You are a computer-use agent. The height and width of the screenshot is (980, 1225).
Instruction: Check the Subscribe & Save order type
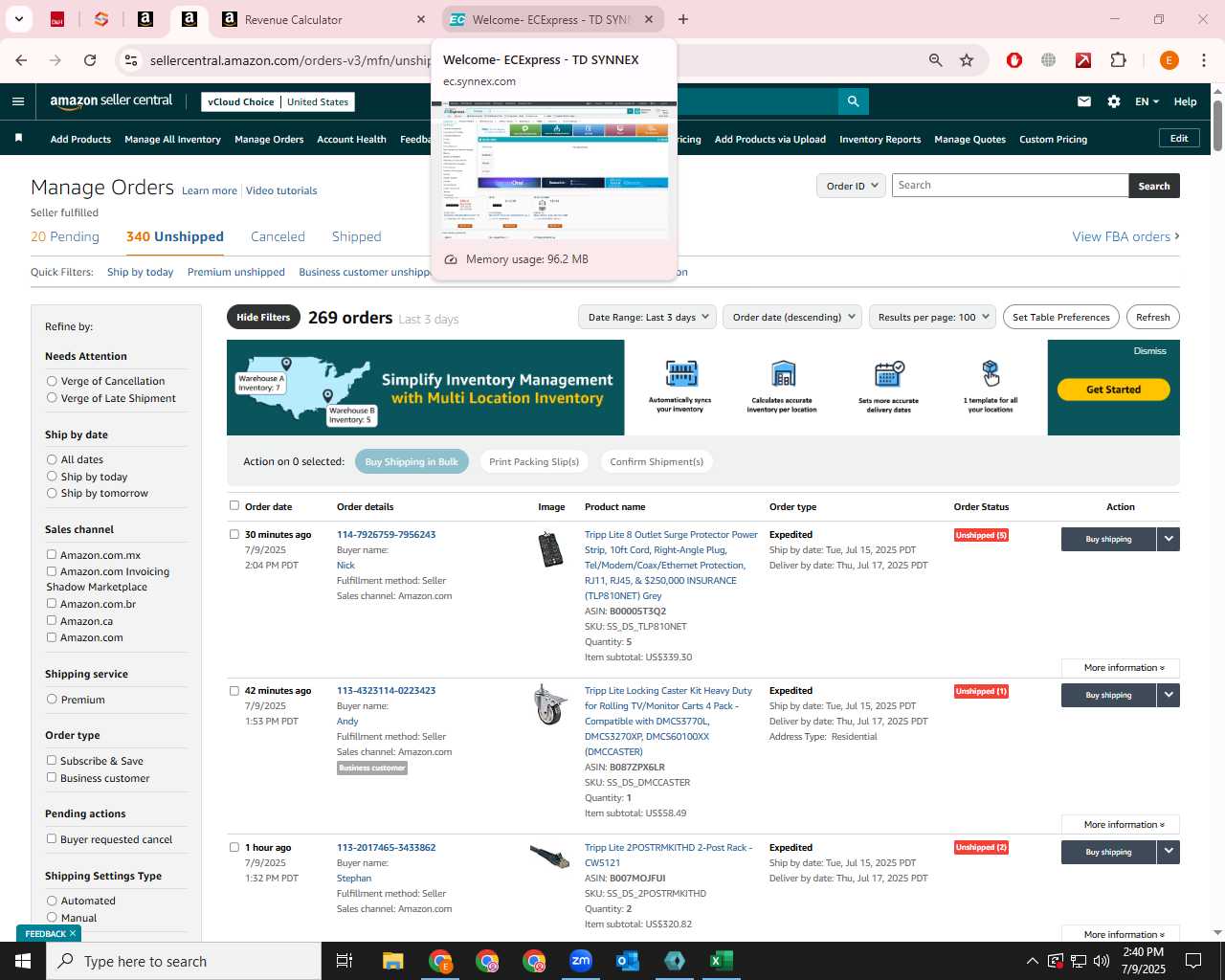pos(52,761)
